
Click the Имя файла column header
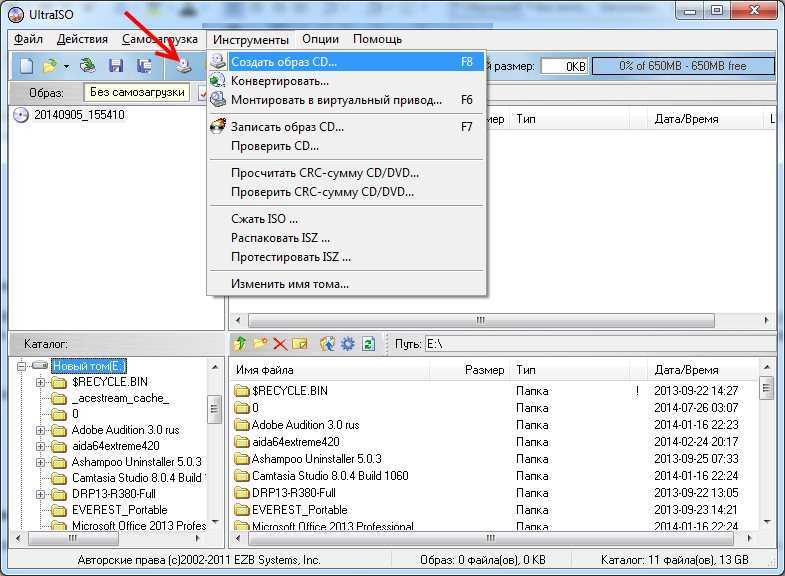pyautogui.click(x=329, y=370)
